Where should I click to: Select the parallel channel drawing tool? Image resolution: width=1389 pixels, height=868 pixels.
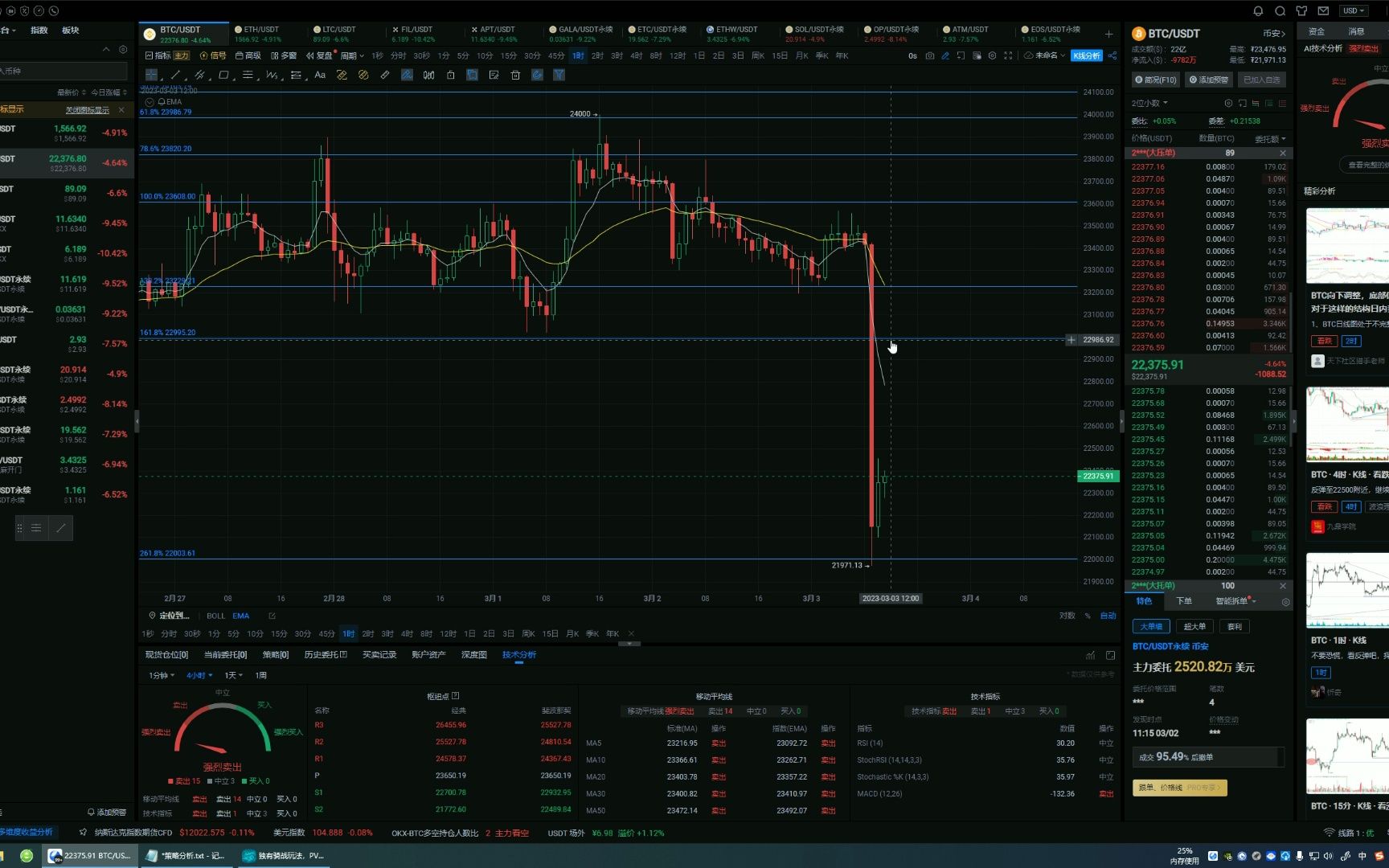tap(199, 75)
